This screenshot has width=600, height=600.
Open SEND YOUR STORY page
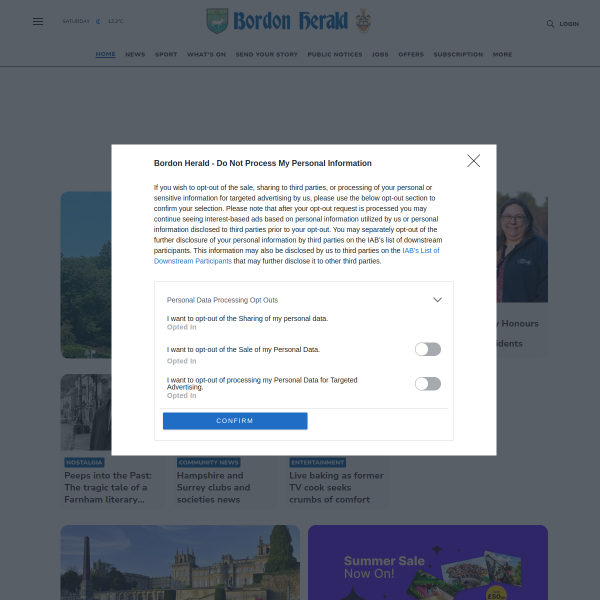pyautogui.click(x=267, y=54)
